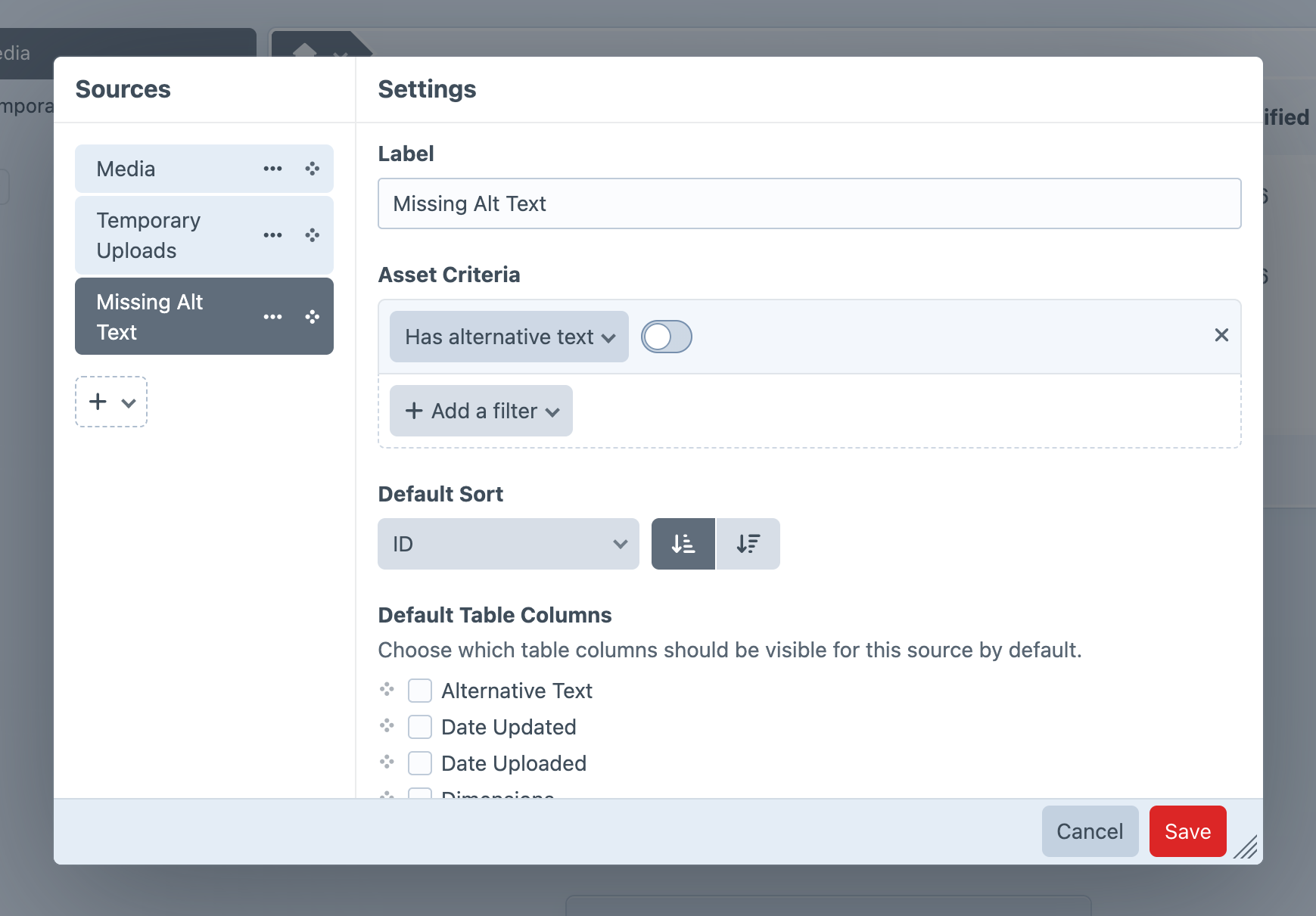Remove the Has alternative text filter
Viewport: 1316px width, 916px height.
point(1221,335)
